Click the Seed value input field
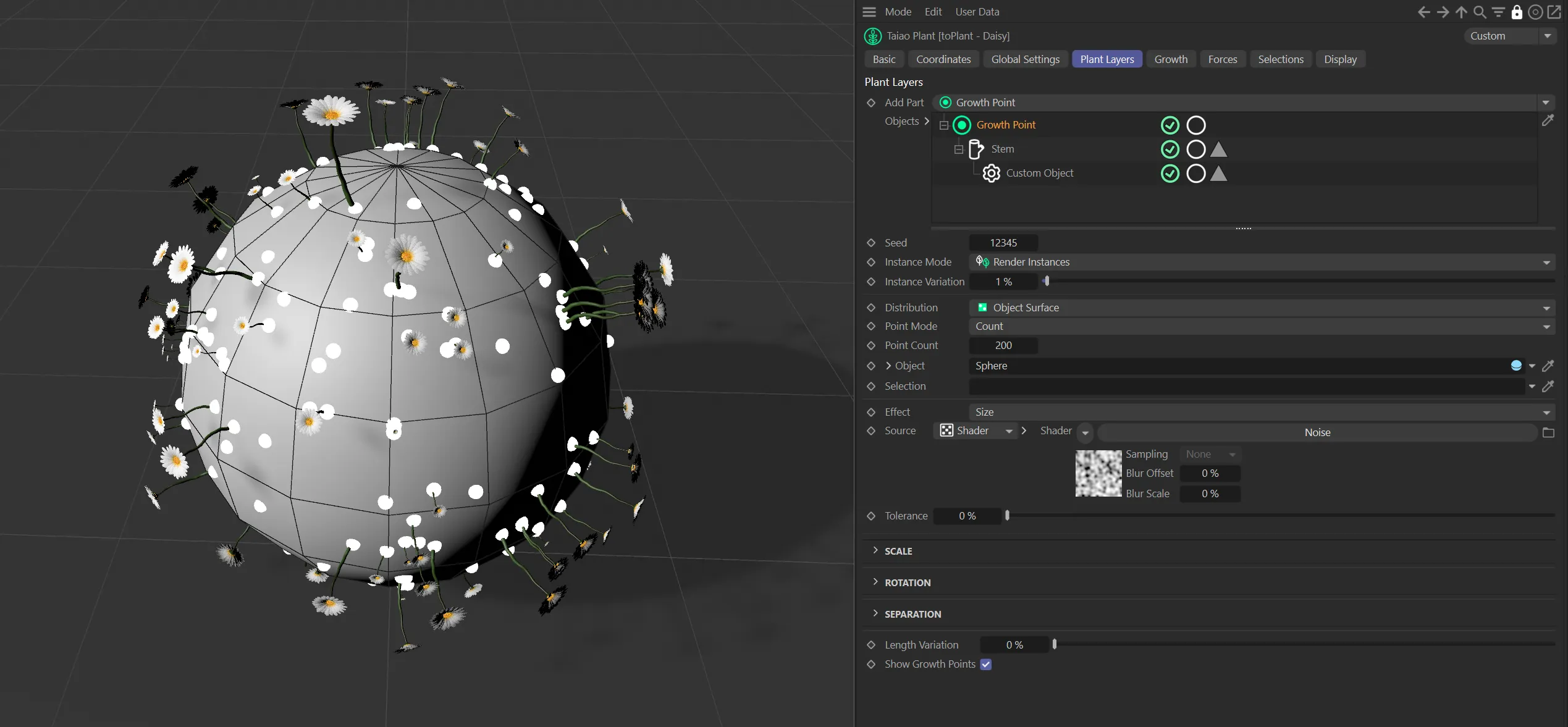The height and width of the screenshot is (727, 1568). [1003, 243]
